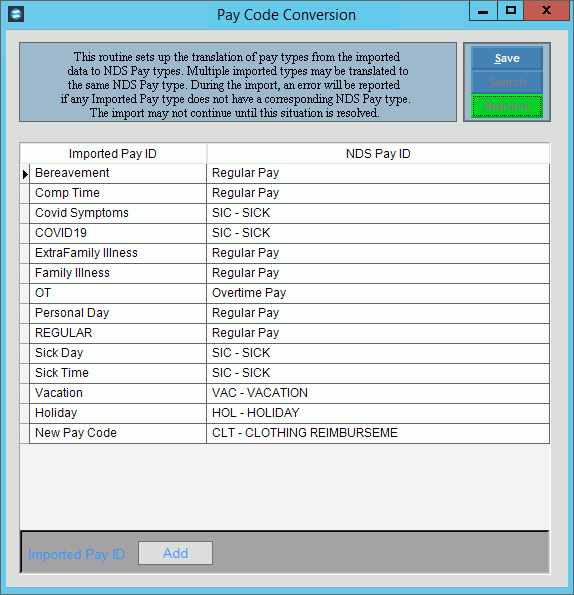
Task: Minimize the Pay Code Conversion window
Action: point(483,11)
